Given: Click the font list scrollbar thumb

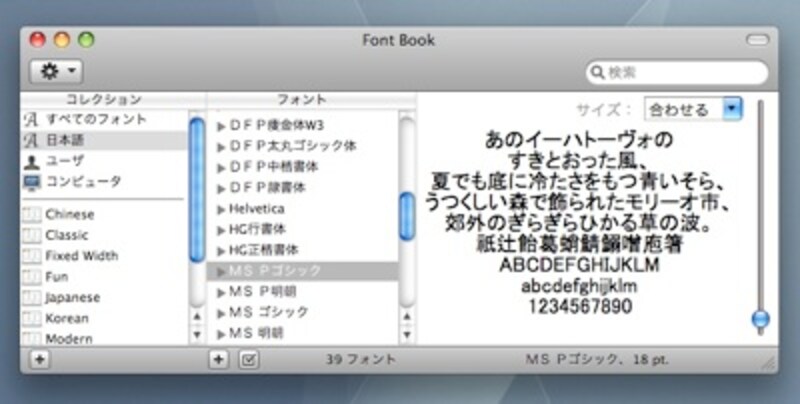Looking at the screenshot, I should click(407, 216).
